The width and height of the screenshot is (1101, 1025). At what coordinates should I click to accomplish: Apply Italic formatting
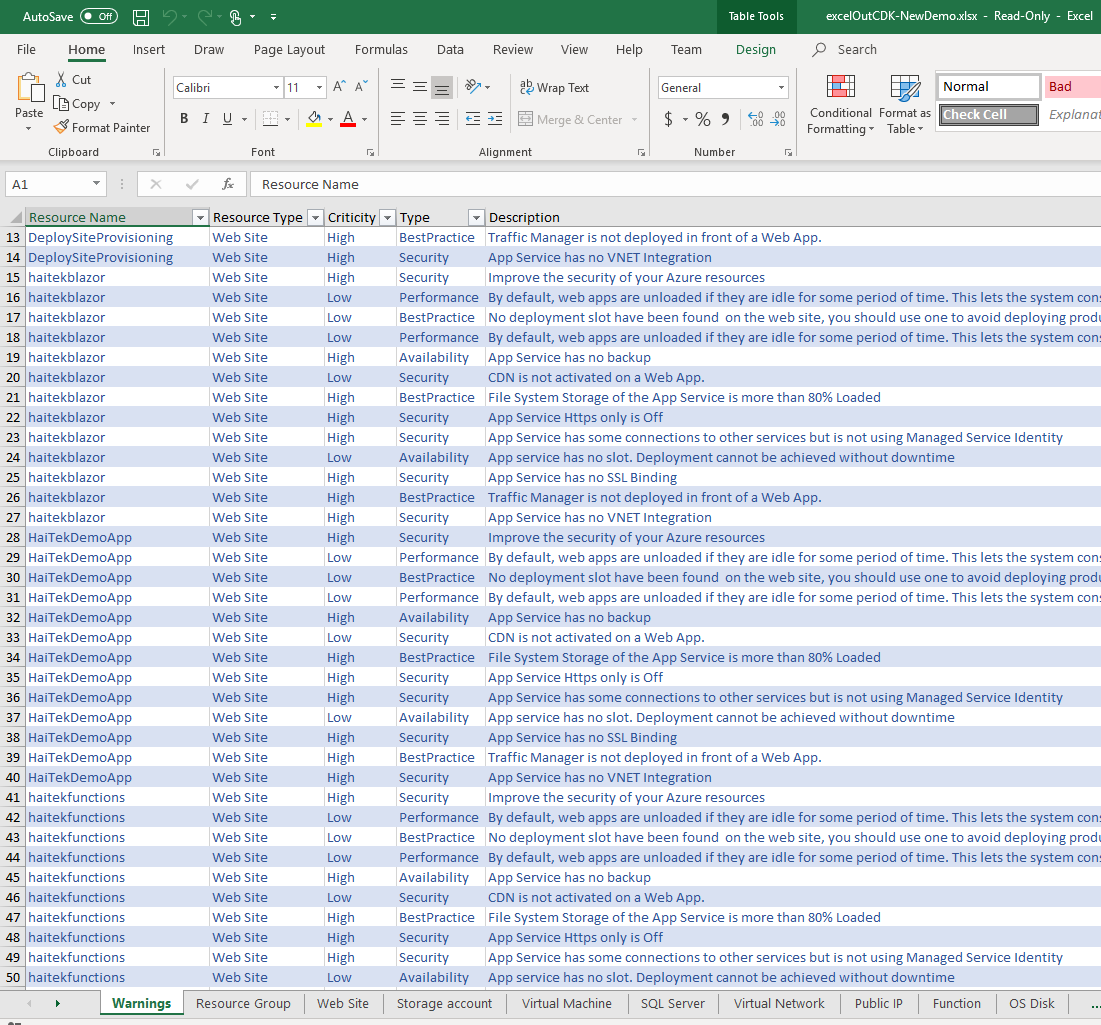pyautogui.click(x=206, y=119)
